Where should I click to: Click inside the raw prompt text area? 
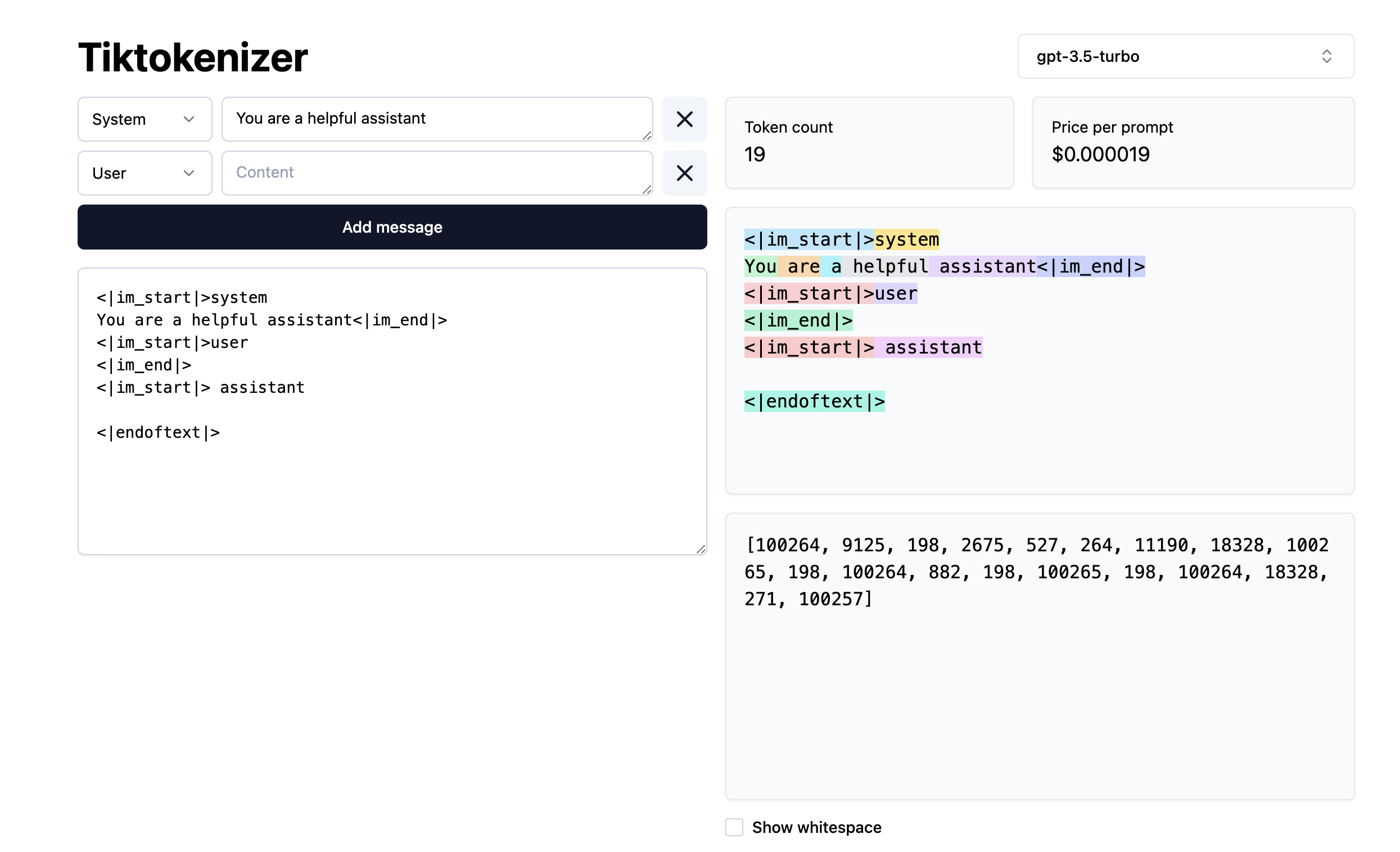(x=392, y=411)
